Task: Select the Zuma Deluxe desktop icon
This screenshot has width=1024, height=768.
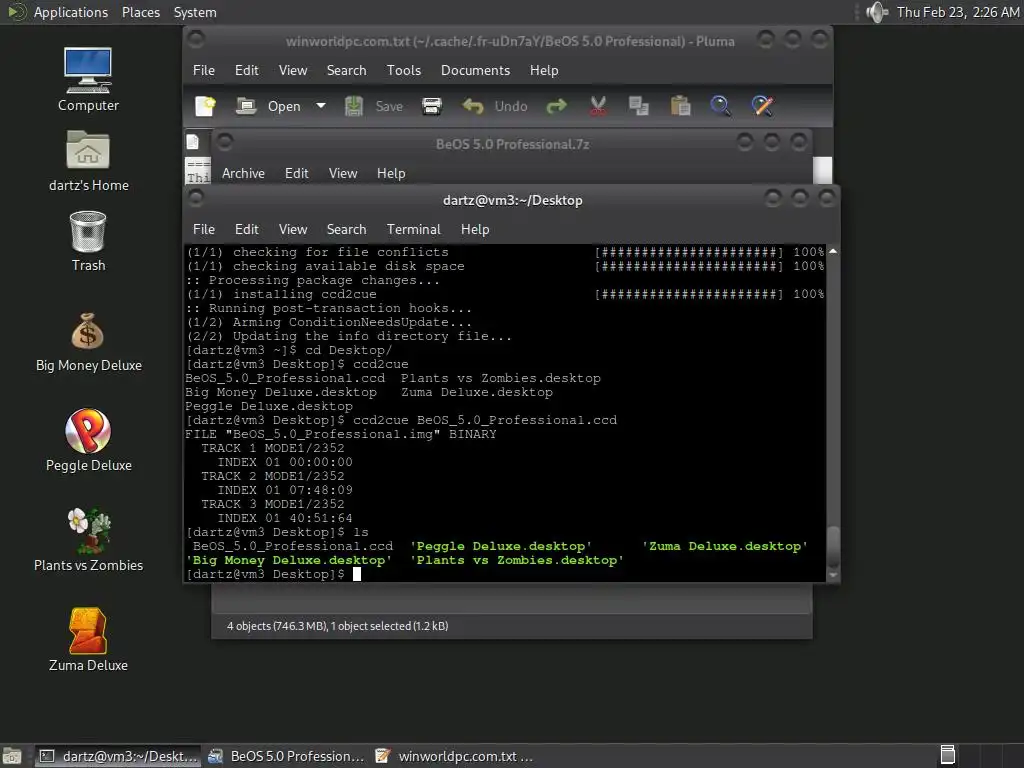Action: click(88, 640)
